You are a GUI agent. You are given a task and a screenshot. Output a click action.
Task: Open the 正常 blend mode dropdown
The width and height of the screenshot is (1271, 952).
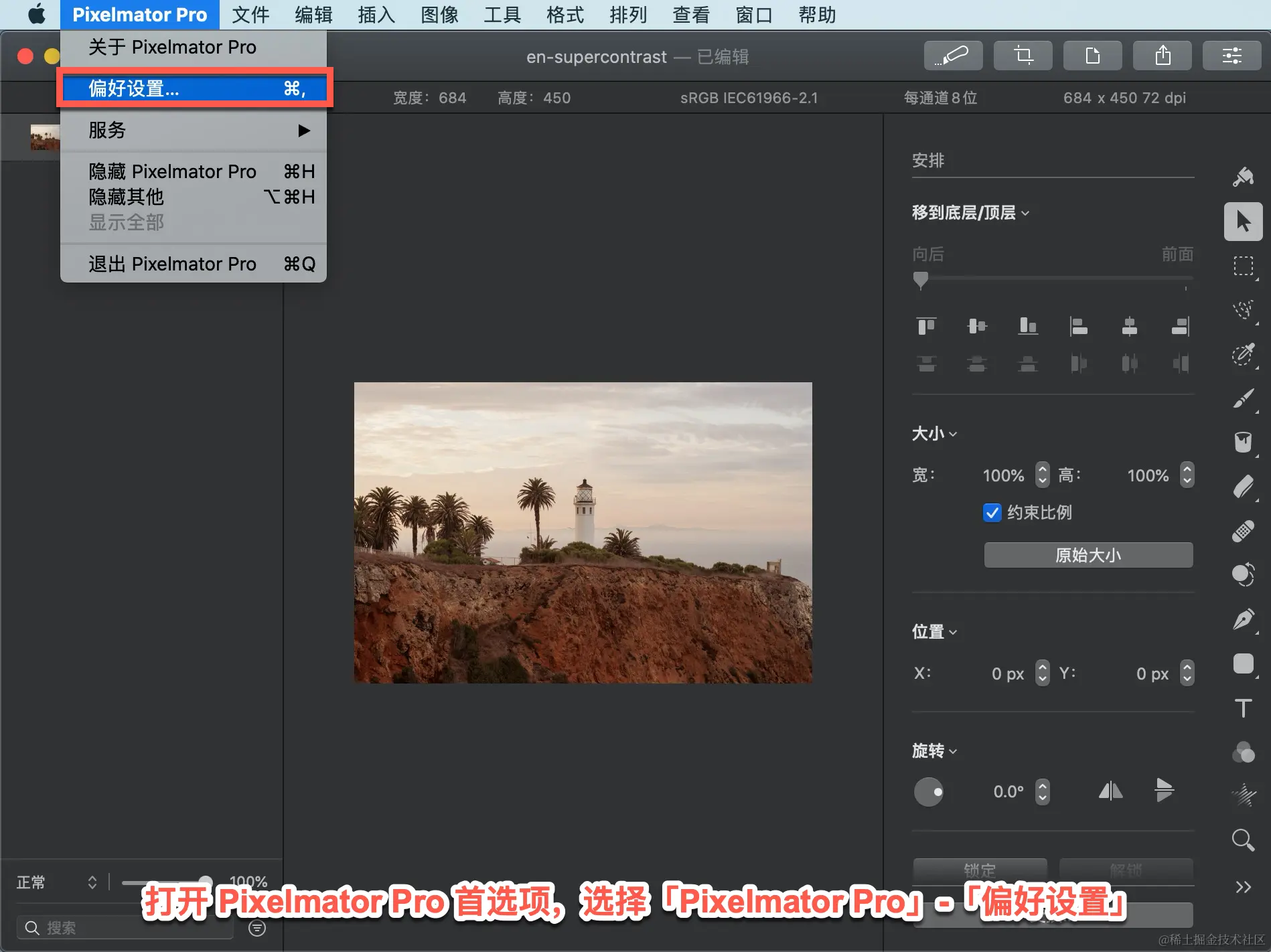pyautogui.click(x=57, y=882)
